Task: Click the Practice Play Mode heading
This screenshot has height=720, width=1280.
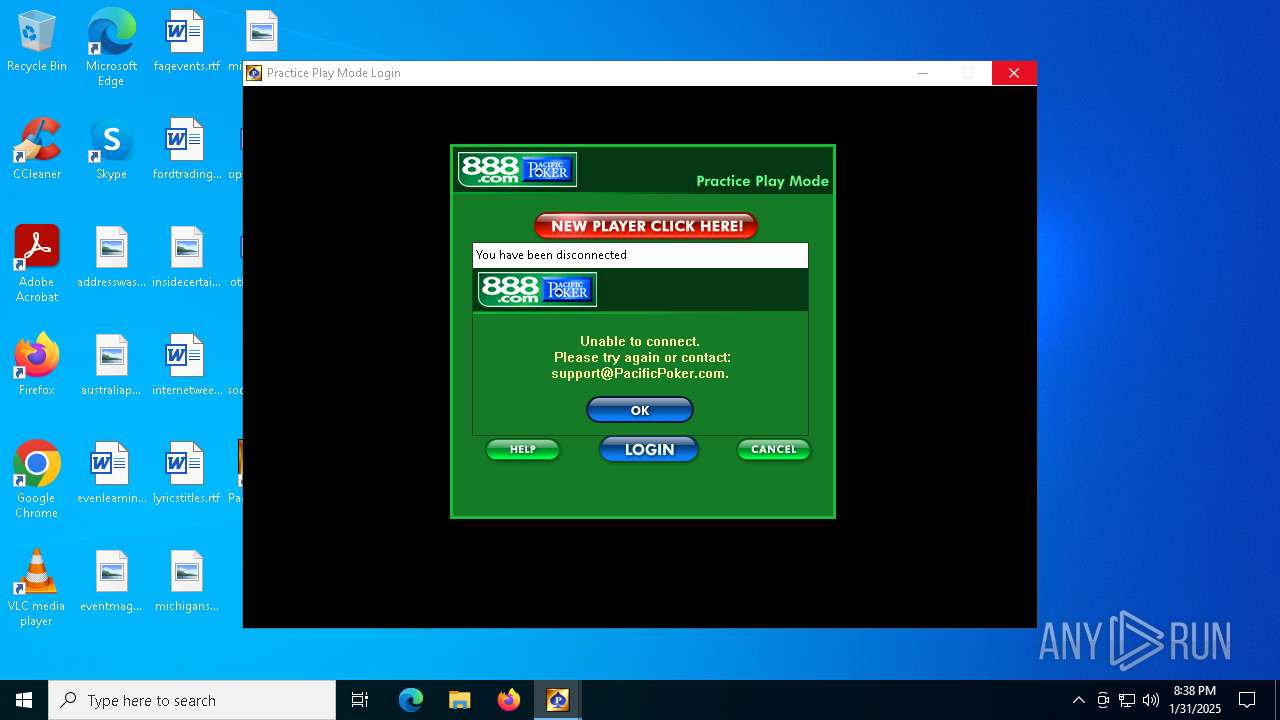Action: click(x=762, y=181)
